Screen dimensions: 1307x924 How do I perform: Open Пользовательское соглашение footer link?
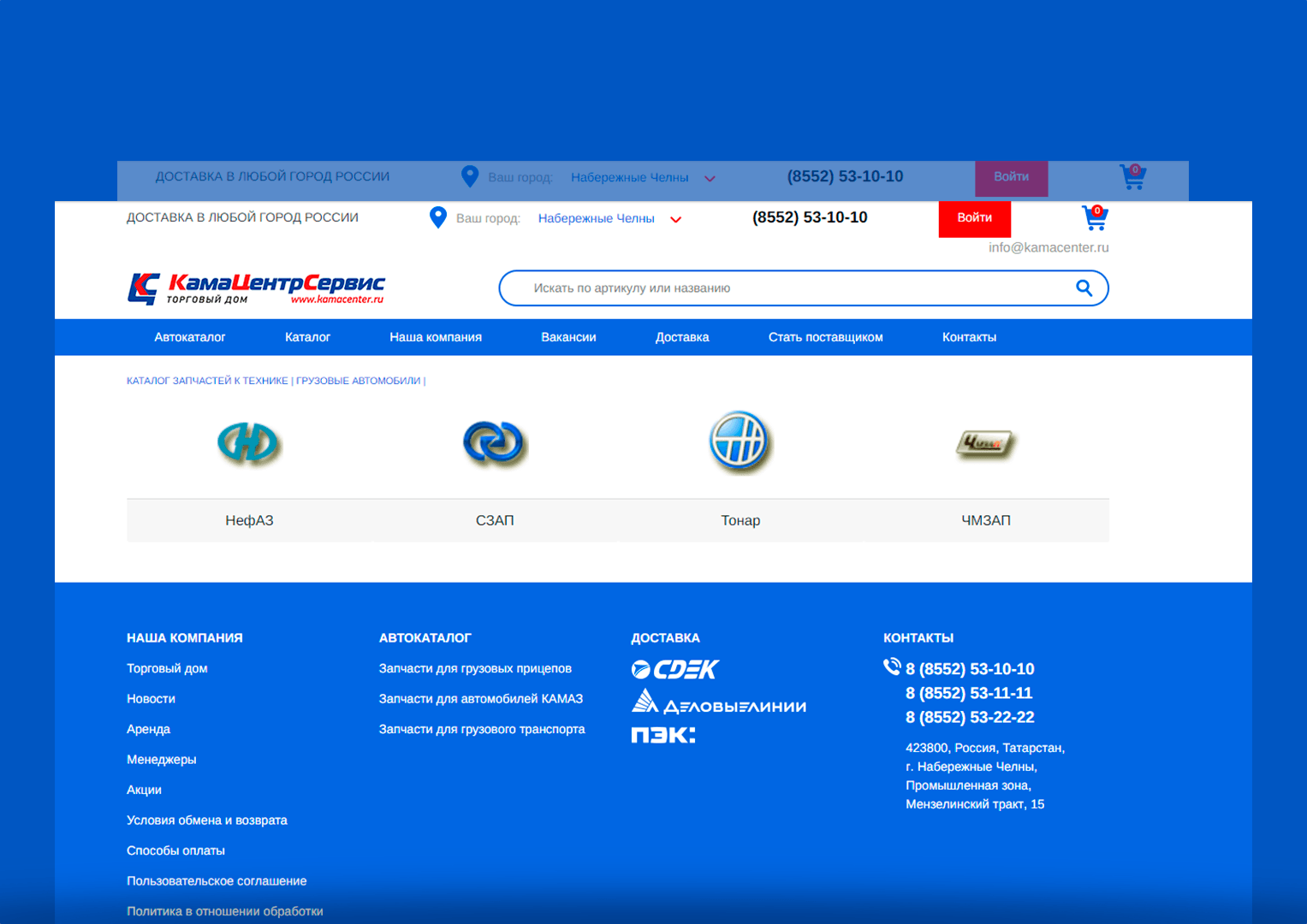point(217,881)
